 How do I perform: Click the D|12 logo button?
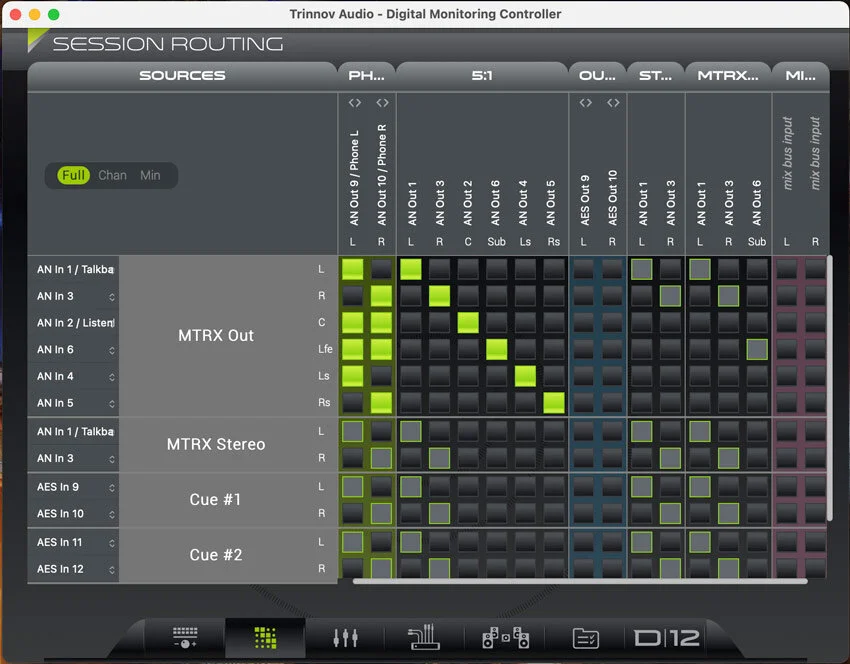[666, 638]
